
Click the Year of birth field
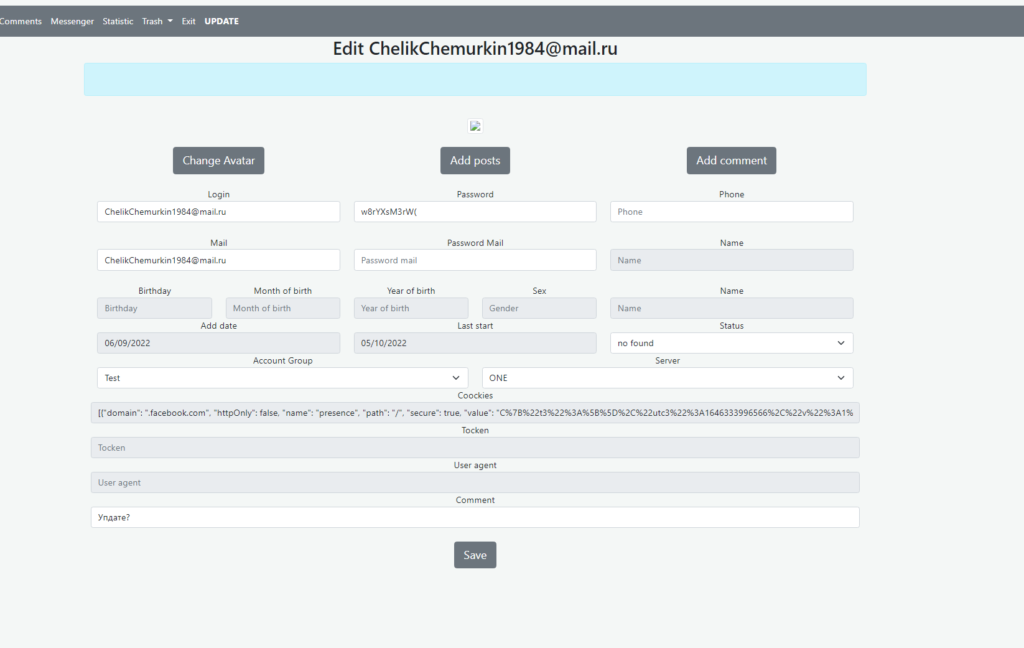tap(411, 308)
